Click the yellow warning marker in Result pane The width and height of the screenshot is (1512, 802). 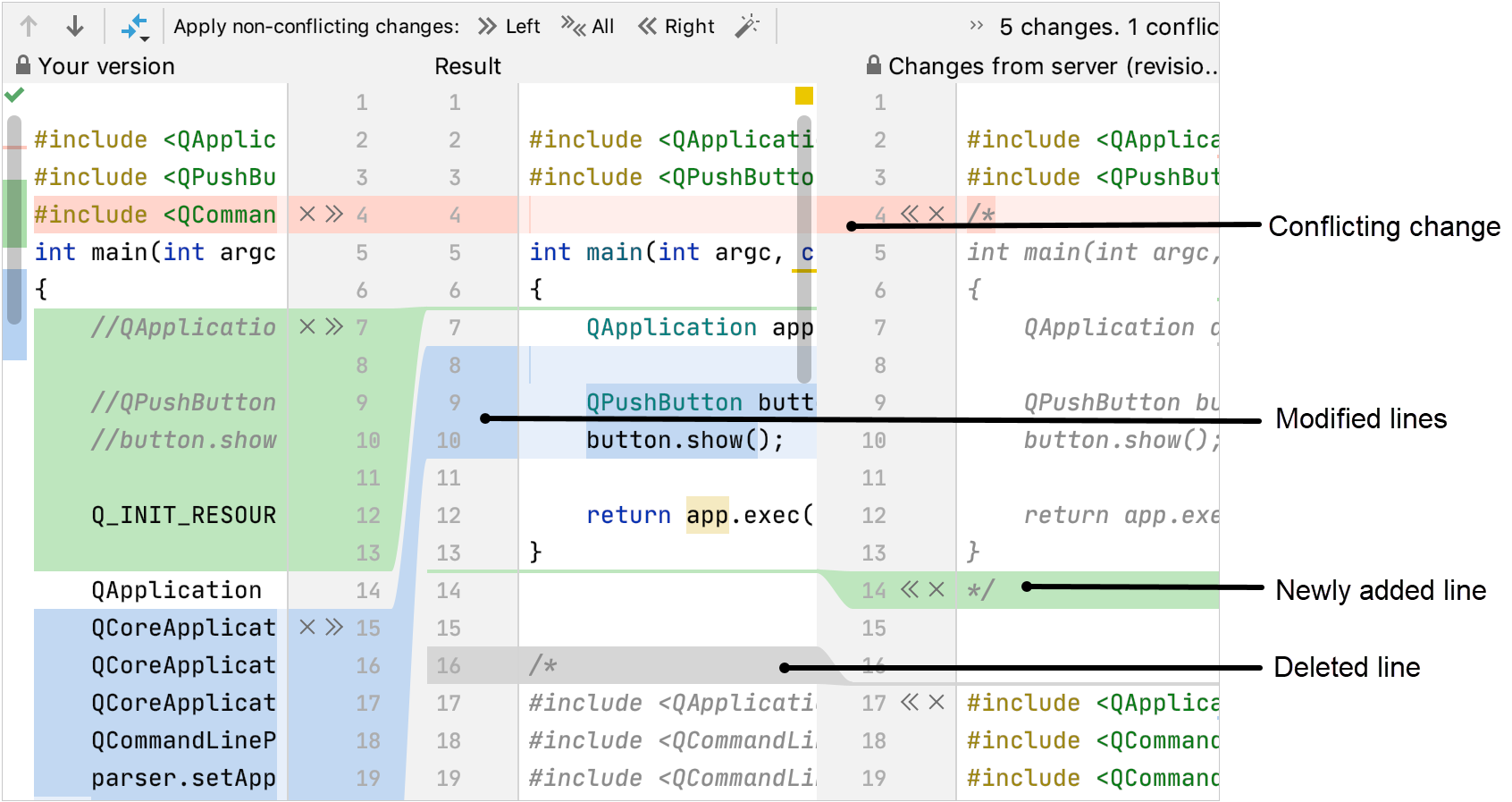coord(804,96)
